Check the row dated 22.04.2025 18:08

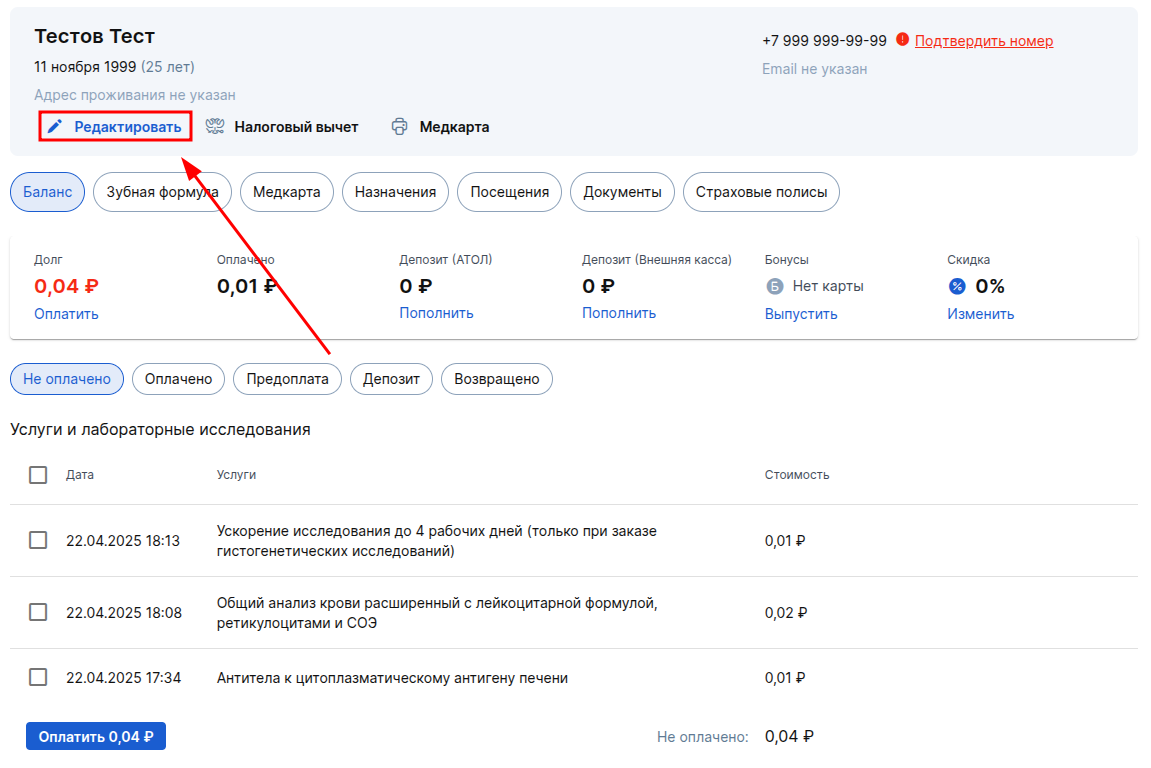coord(38,612)
